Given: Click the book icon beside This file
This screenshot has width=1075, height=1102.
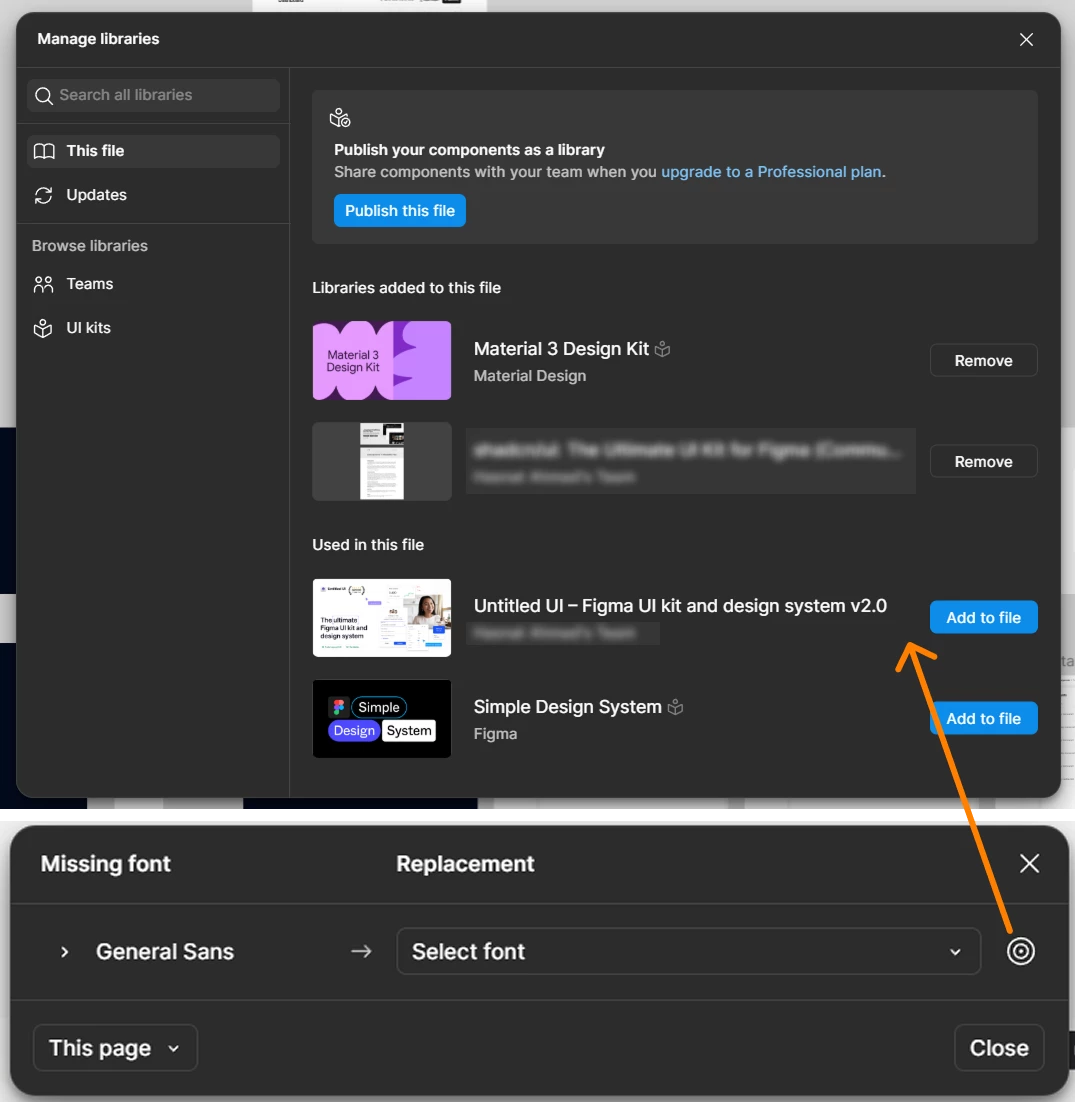Looking at the screenshot, I should [44, 151].
